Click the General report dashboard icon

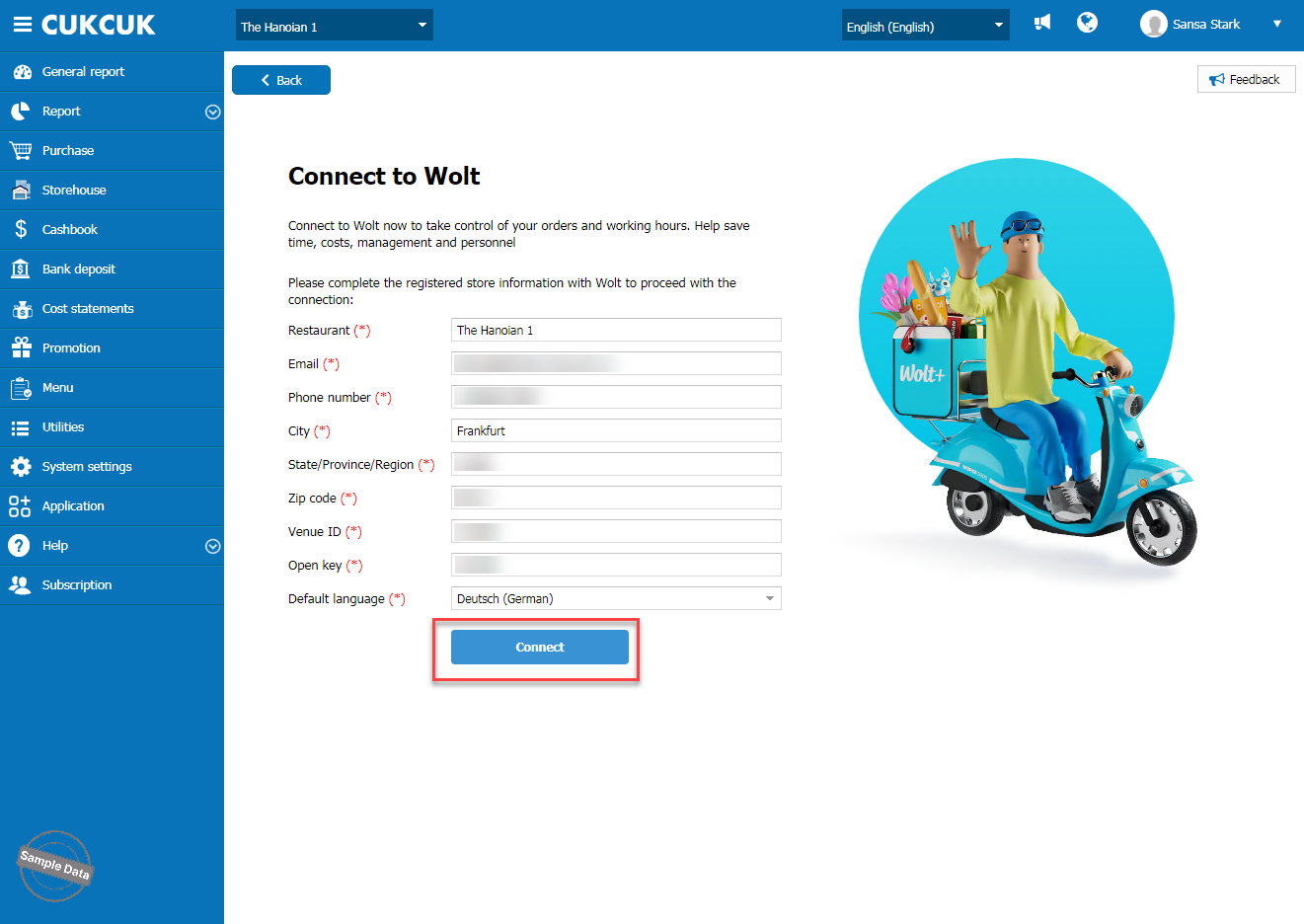pyautogui.click(x=21, y=72)
